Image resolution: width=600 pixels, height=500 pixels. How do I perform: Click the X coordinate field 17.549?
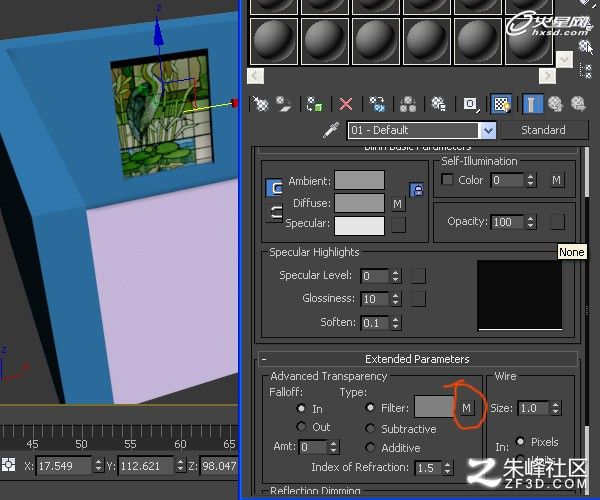64,466
